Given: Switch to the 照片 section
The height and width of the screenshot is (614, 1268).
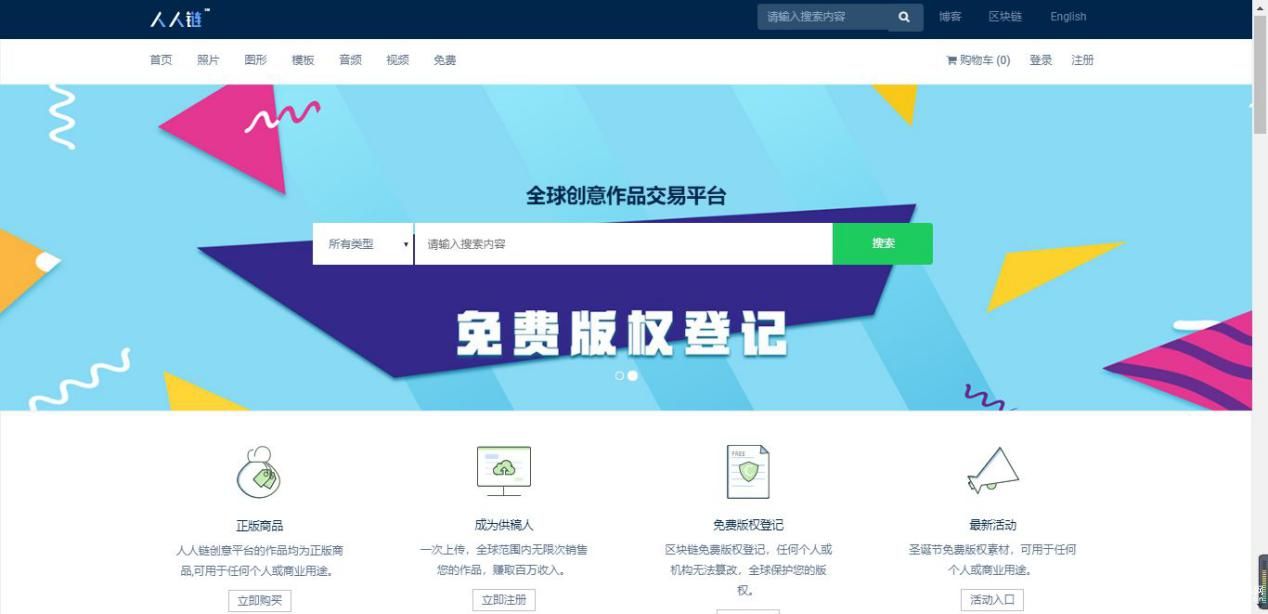Looking at the screenshot, I should pos(208,60).
